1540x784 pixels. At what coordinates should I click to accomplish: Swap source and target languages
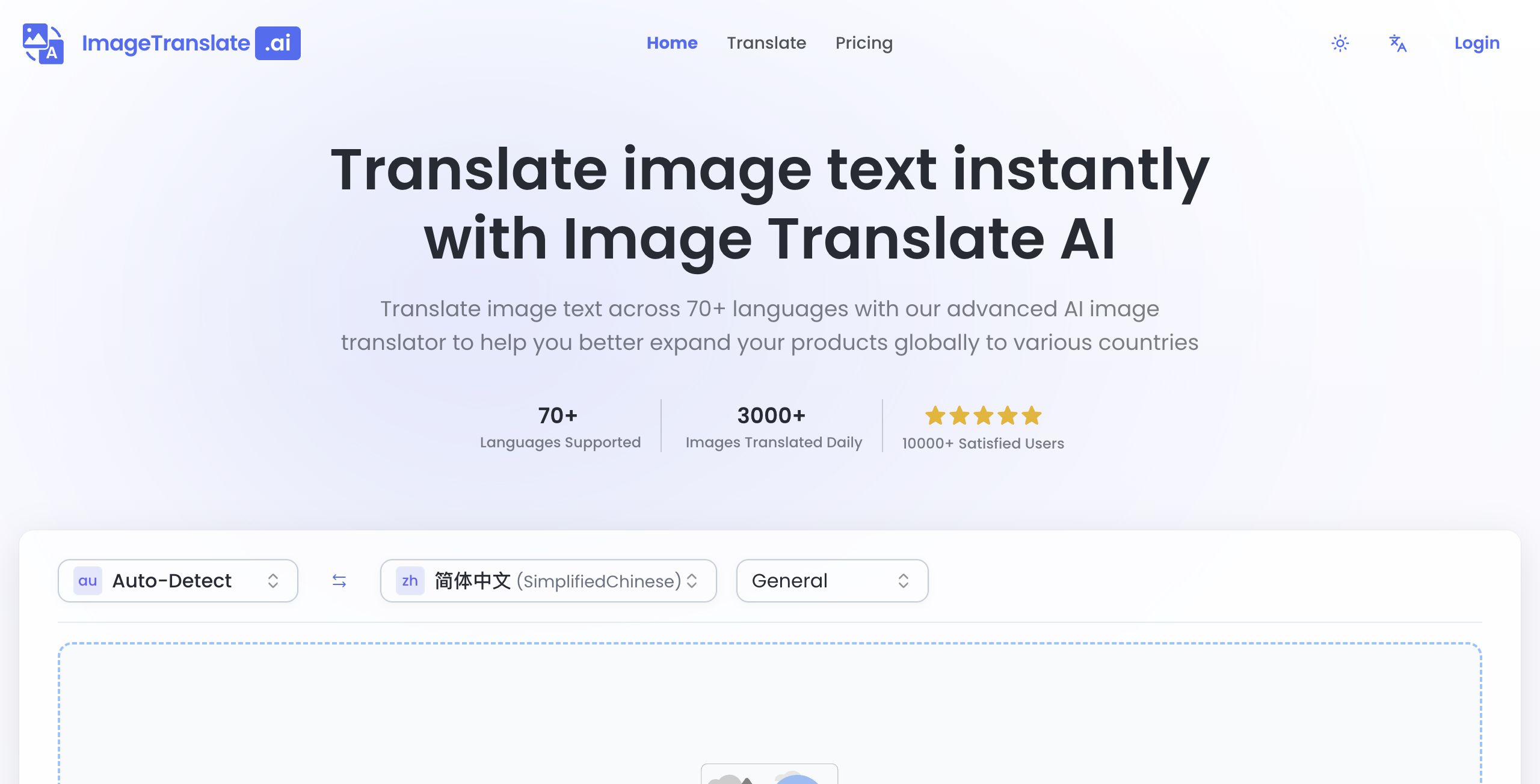coord(339,581)
